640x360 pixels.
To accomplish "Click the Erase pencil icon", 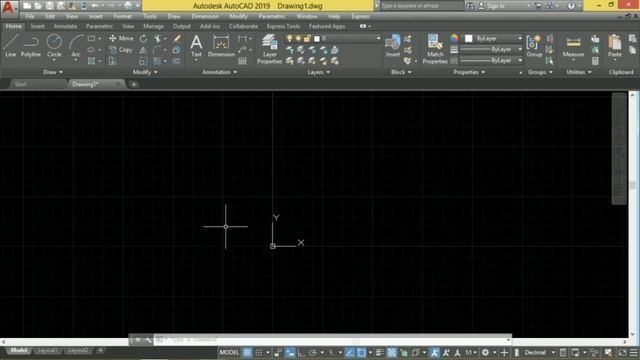I will (x=177, y=38).
